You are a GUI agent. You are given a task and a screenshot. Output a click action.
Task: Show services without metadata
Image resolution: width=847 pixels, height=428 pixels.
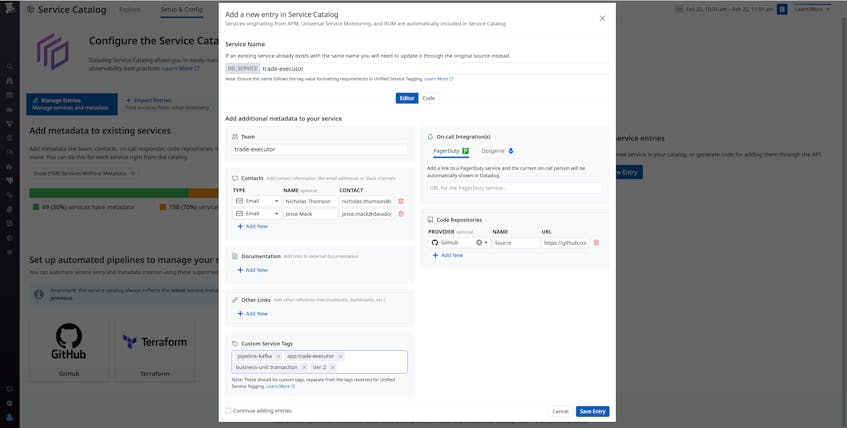pos(84,173)
